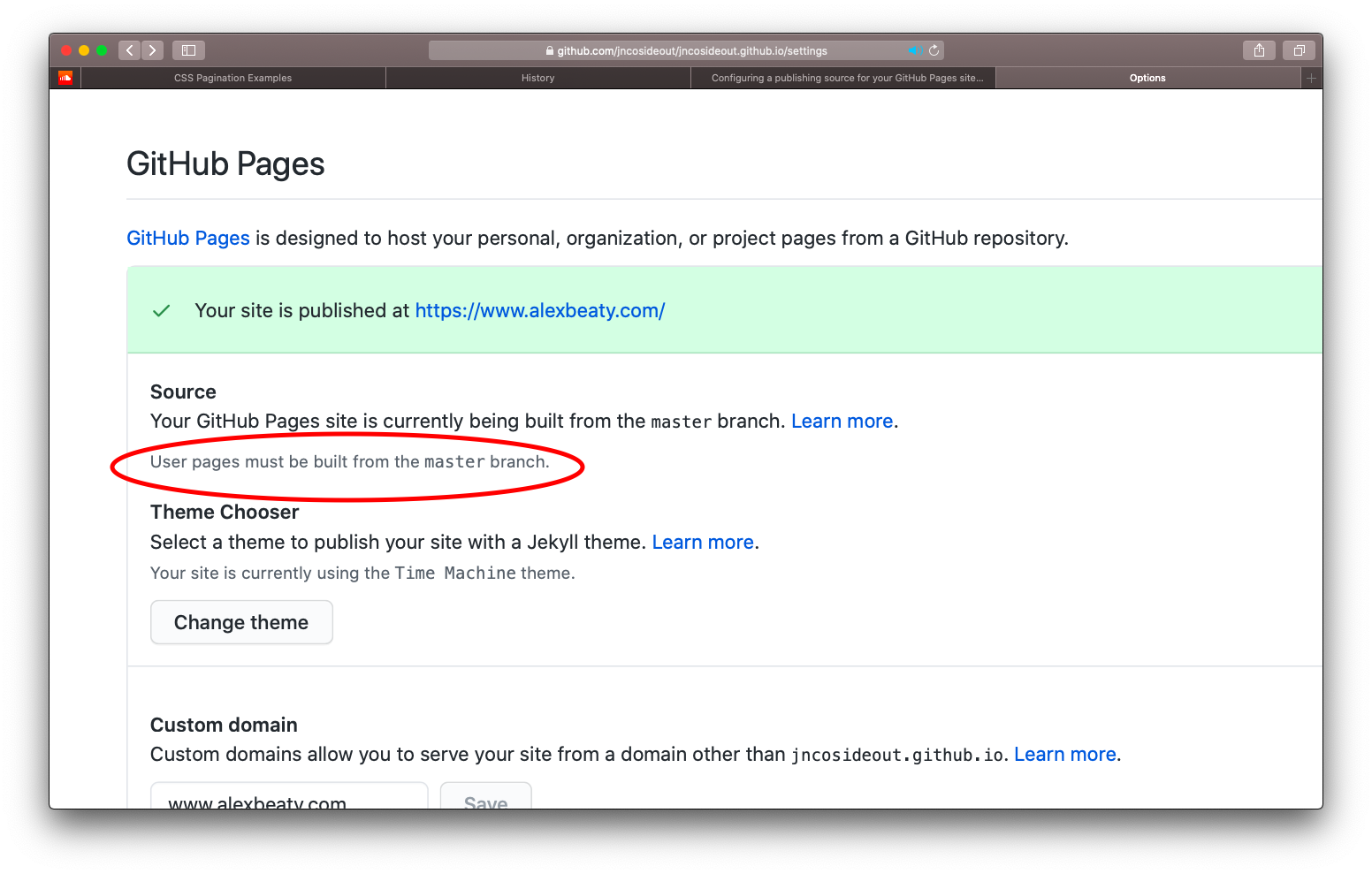Screen dimensions: 1372x874
Task: Click the lock icon before github.com
Action: pyautogui.click(x=550, y=50)
